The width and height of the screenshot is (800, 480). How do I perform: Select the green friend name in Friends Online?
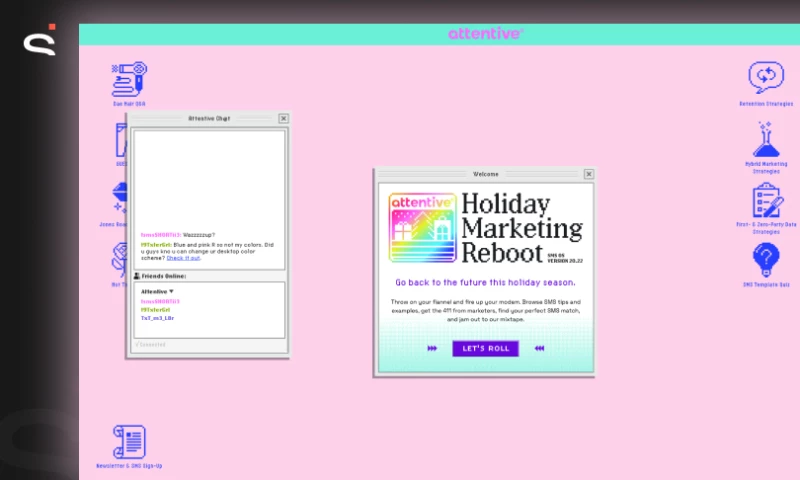(x=156, y=310)
